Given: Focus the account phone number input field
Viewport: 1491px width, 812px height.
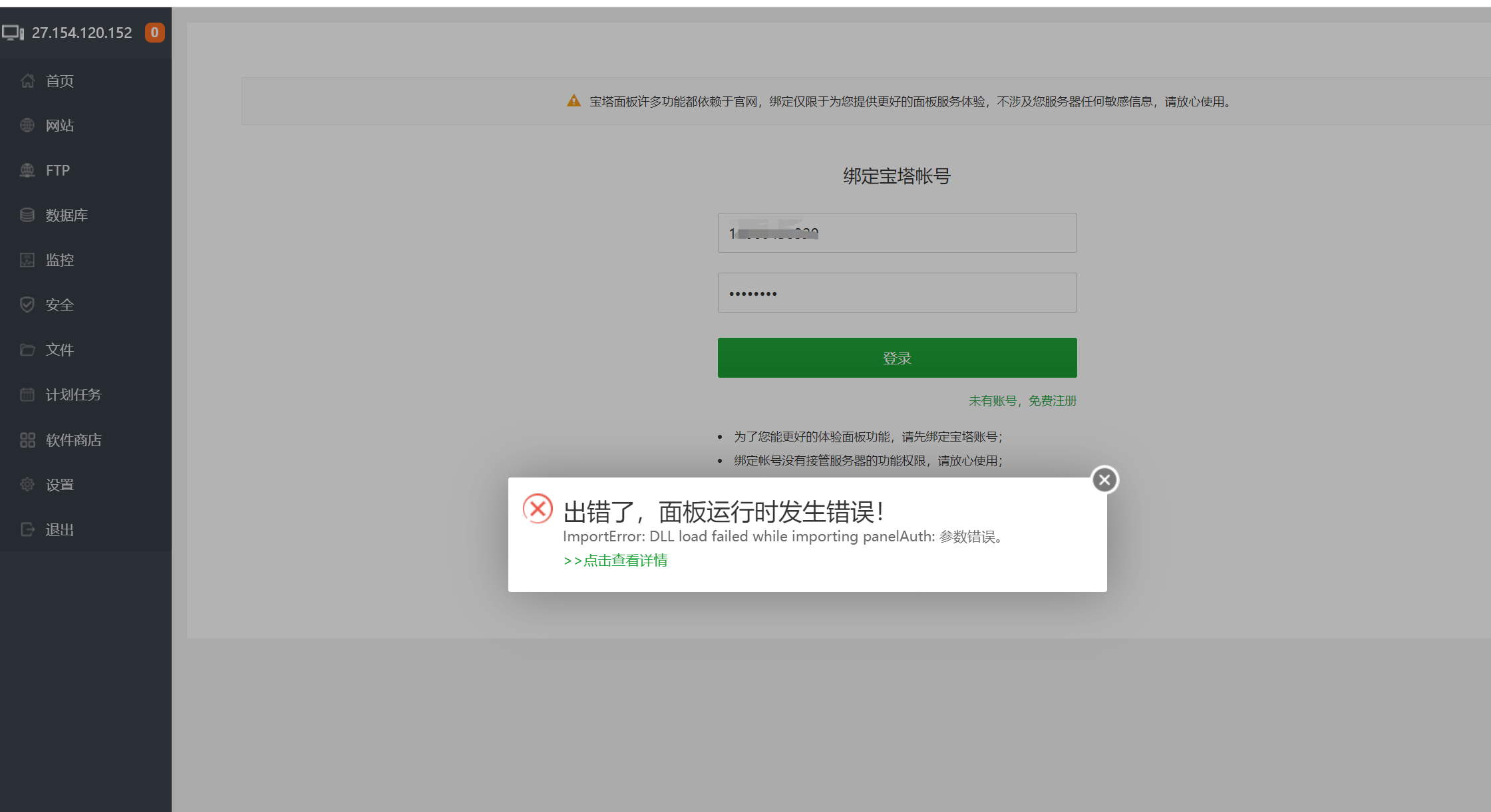Looking at the screenshot, I should click(897, 233).
